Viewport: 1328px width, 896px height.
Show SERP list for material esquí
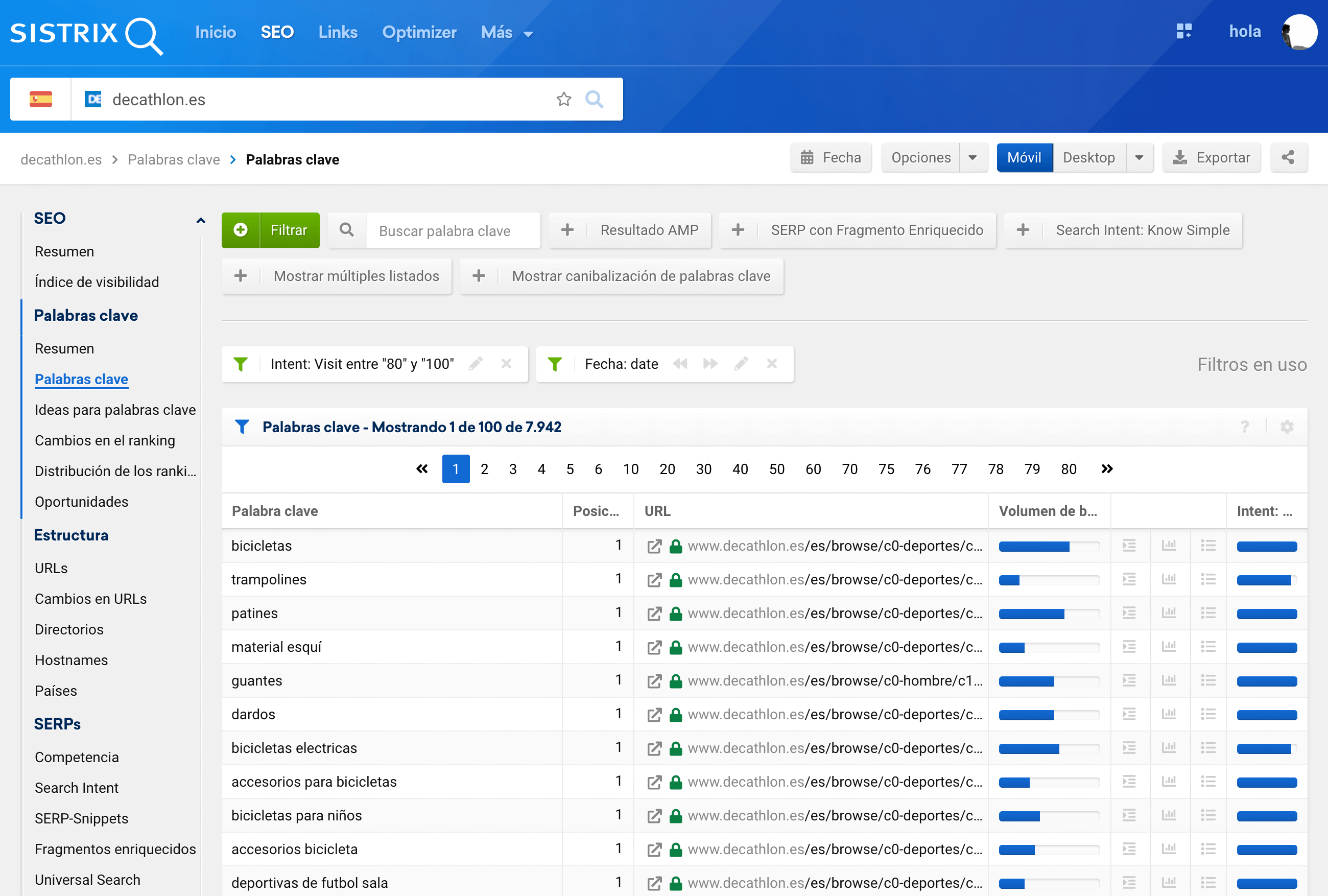tap(1129, 647)
